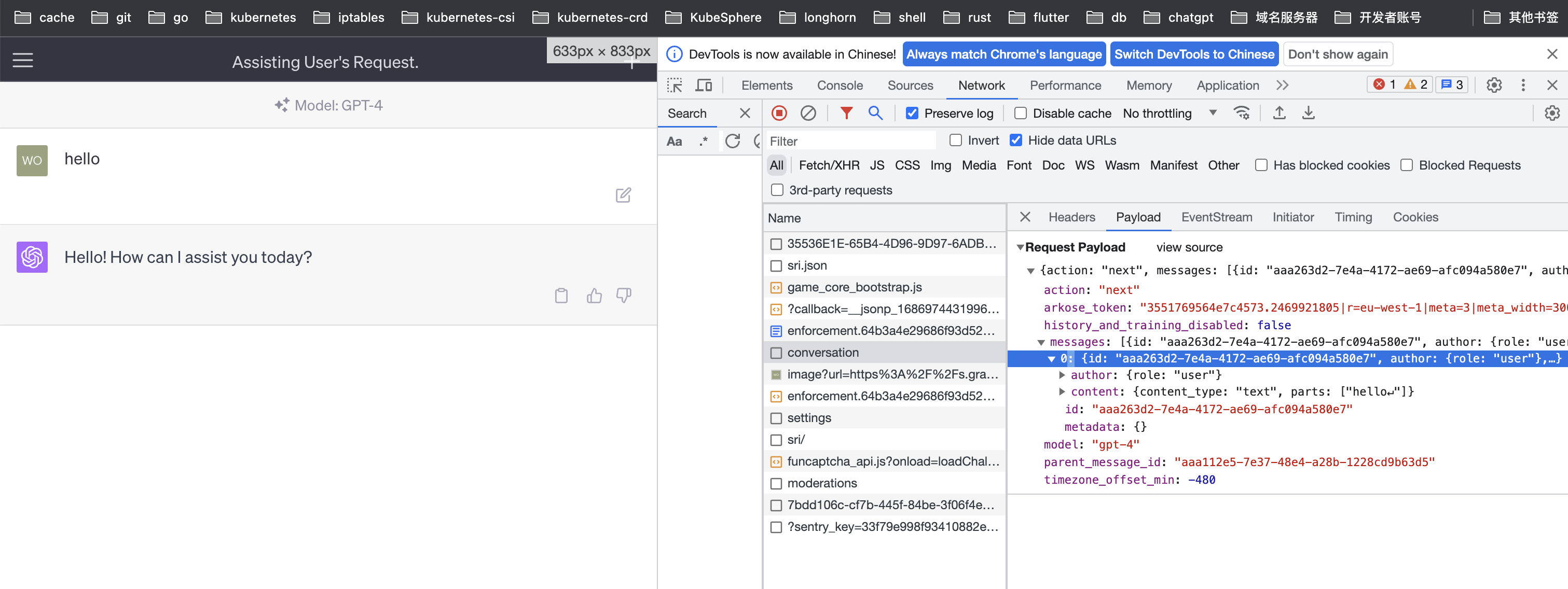This screenshot has width=1568, height=589.
Task: Switch to the Console tab
Action: [840, 85]
